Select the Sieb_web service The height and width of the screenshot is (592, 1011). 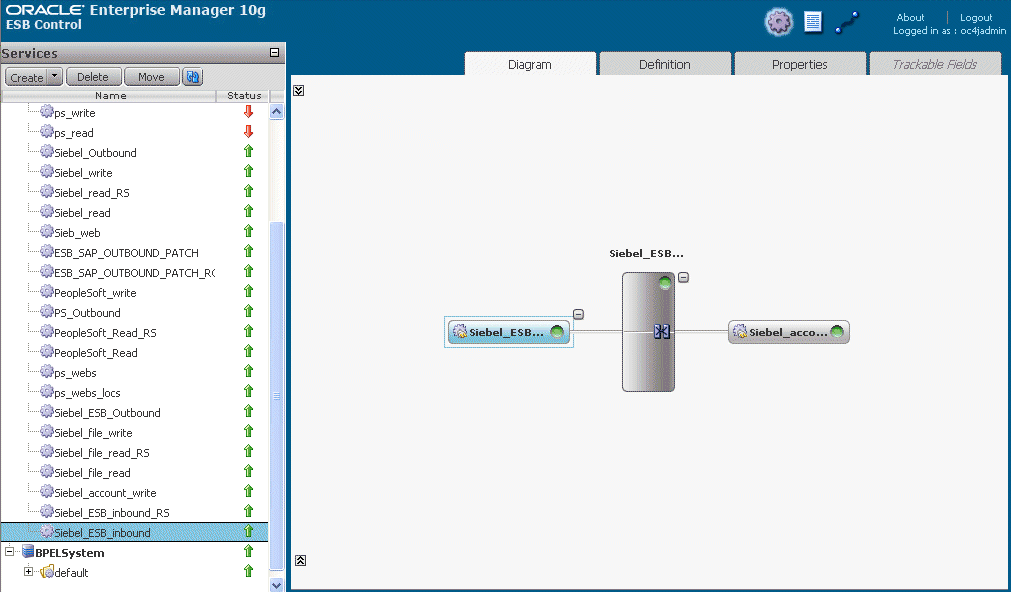[x=77, y=233]
